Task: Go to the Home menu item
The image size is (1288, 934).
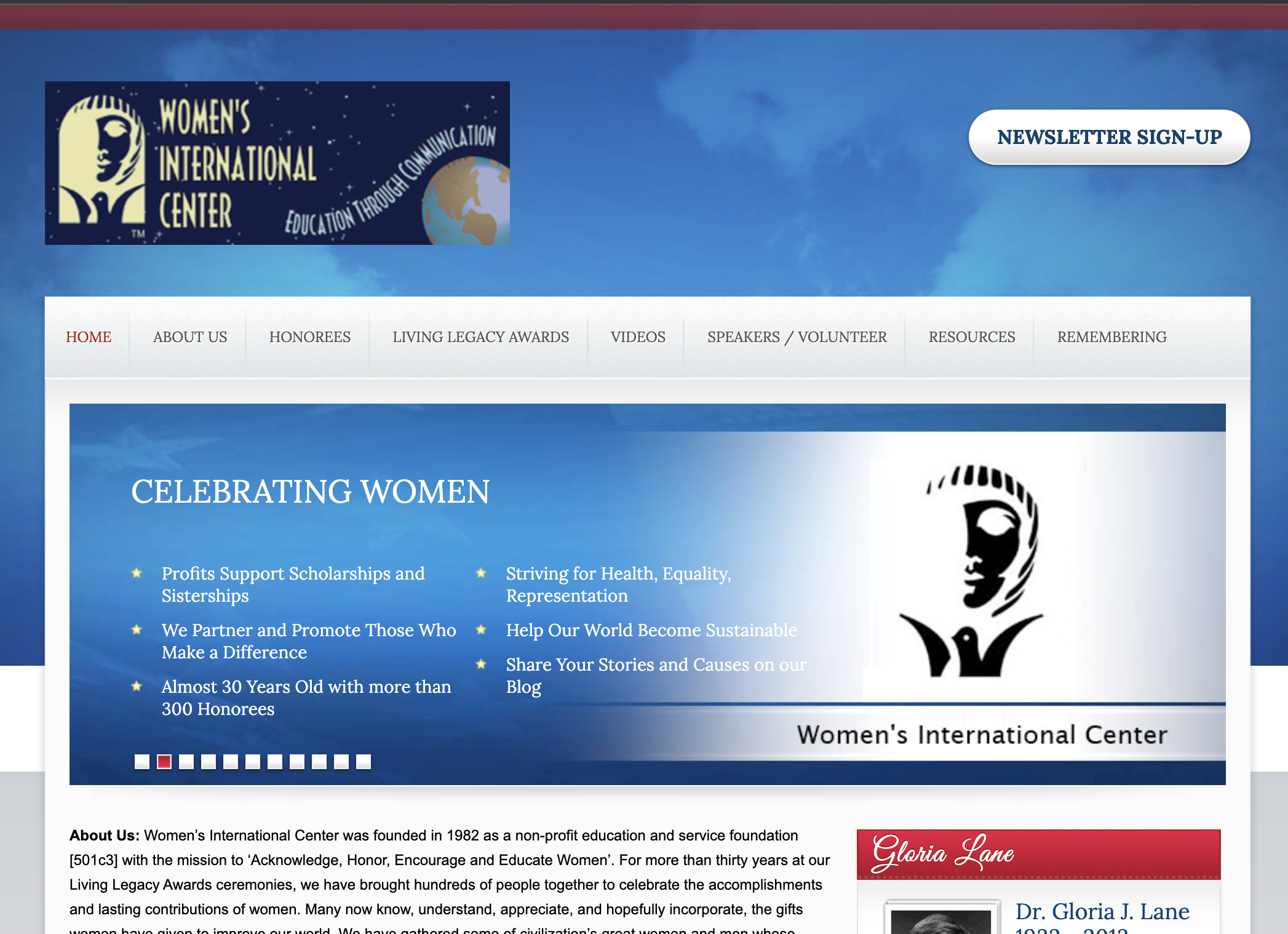Action: tap(89, 337)
